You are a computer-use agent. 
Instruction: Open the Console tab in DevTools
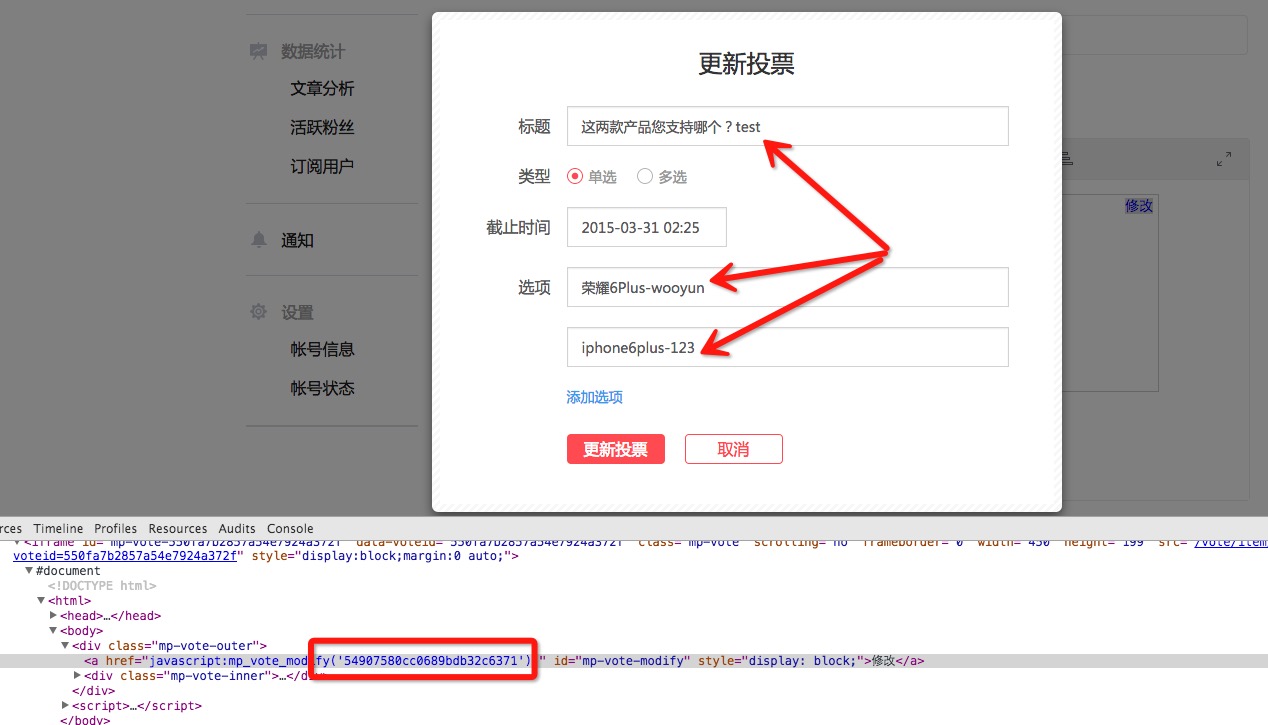pos(290,528)
